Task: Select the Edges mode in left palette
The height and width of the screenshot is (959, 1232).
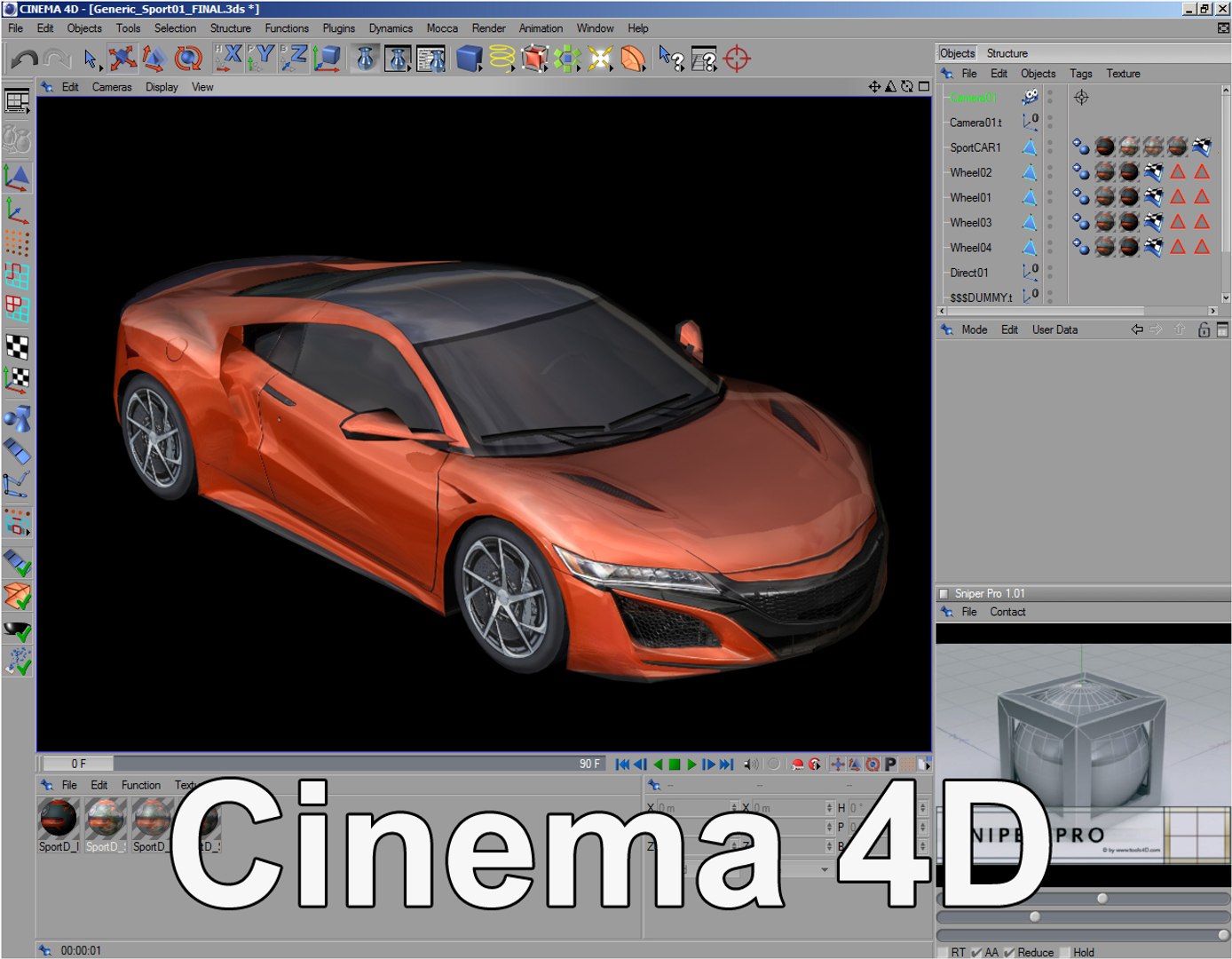Action: point(17,276)
